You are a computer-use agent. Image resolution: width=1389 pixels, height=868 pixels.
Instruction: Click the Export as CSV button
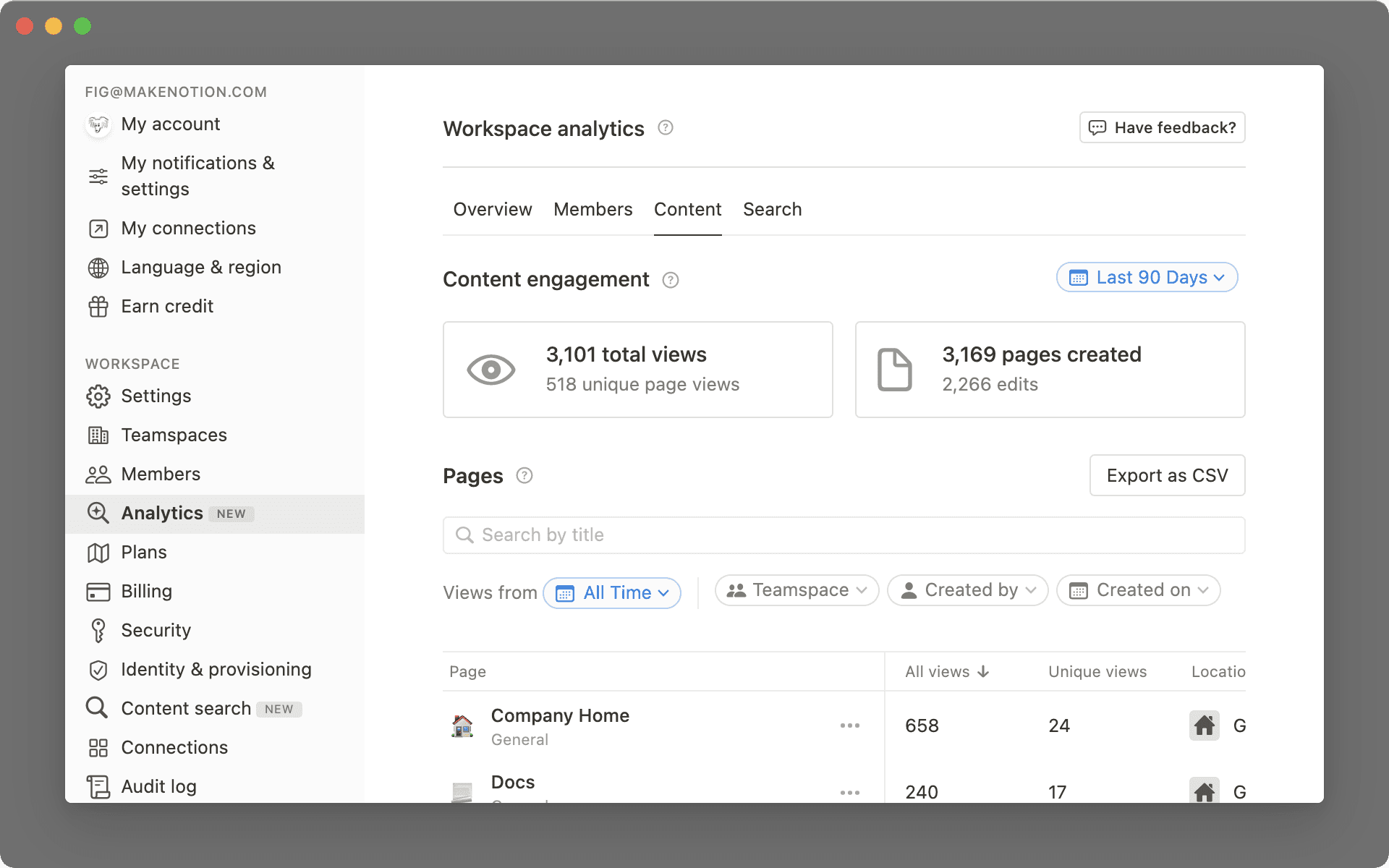click(1167, 475)
